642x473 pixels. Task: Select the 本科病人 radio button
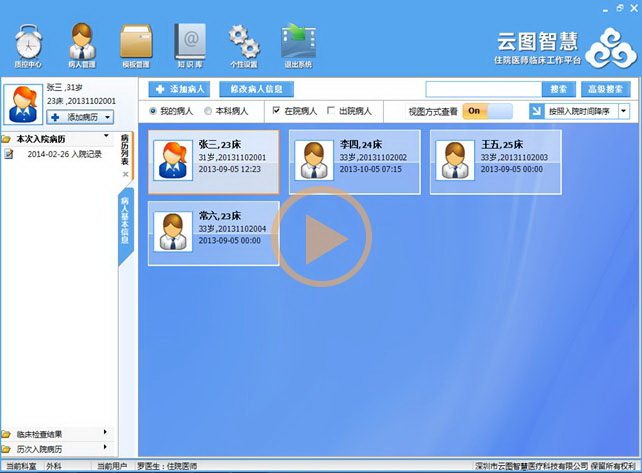click(208, 111)
